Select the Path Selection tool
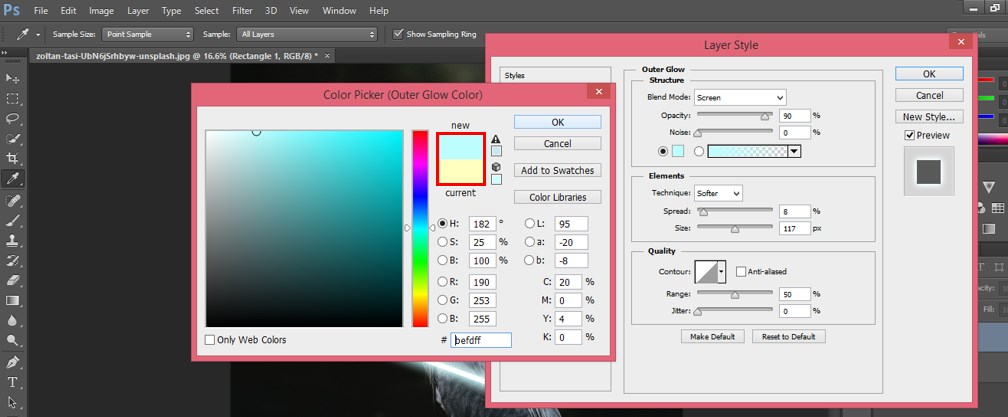 12,402
